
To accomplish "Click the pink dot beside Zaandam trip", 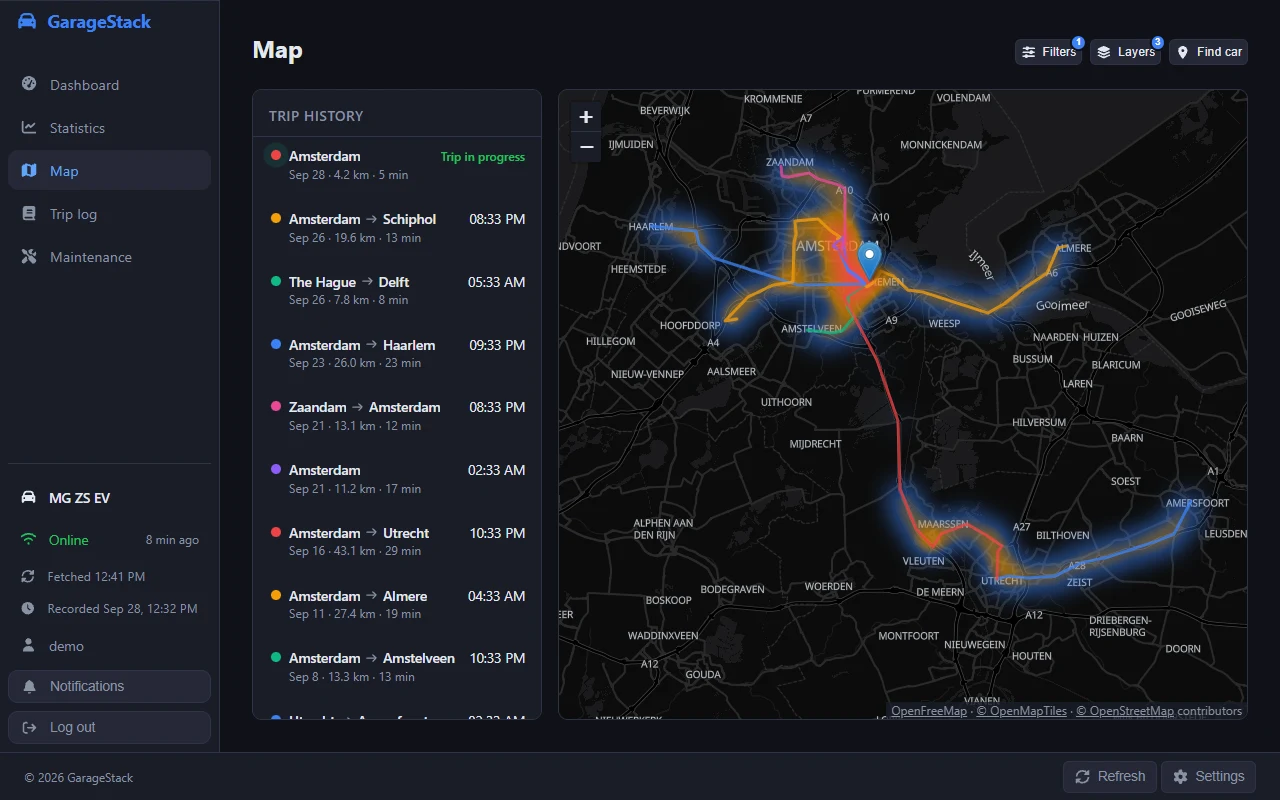I will point(276,406).
